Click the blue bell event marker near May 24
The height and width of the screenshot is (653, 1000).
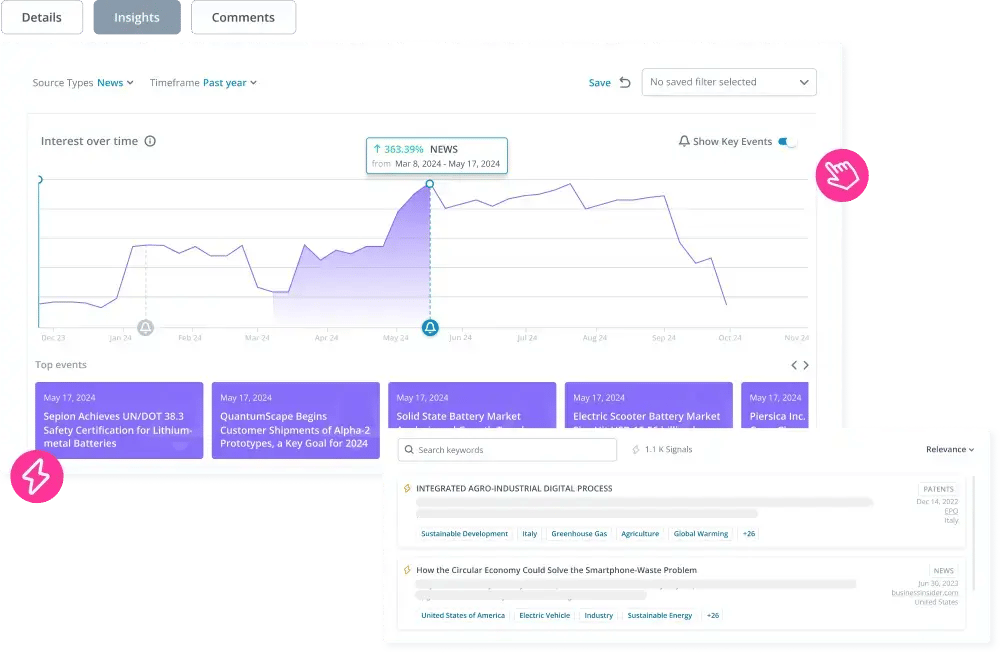pyautogui.click(x=430, y=327)
